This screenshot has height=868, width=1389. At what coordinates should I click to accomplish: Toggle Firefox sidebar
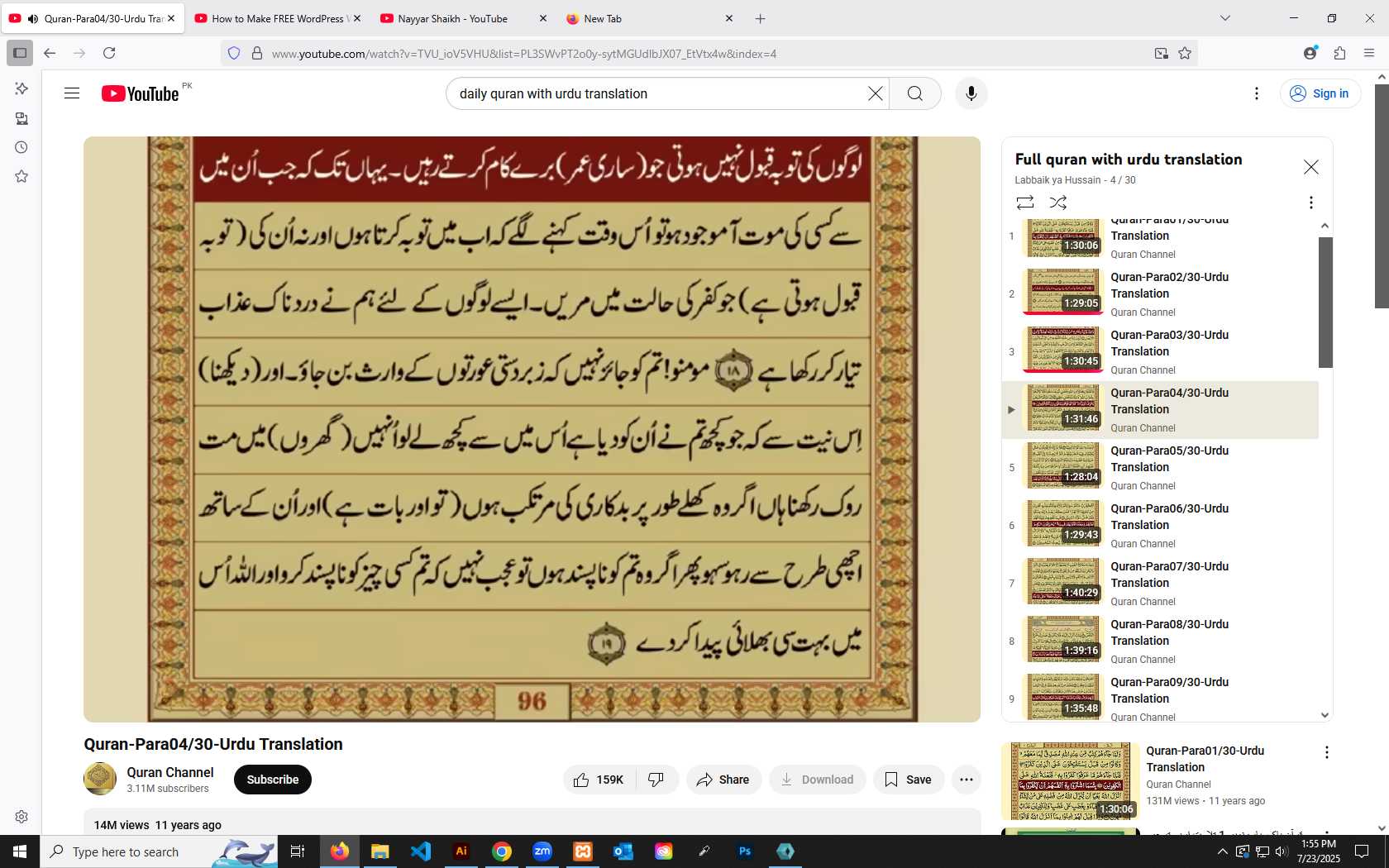[20, 53]
